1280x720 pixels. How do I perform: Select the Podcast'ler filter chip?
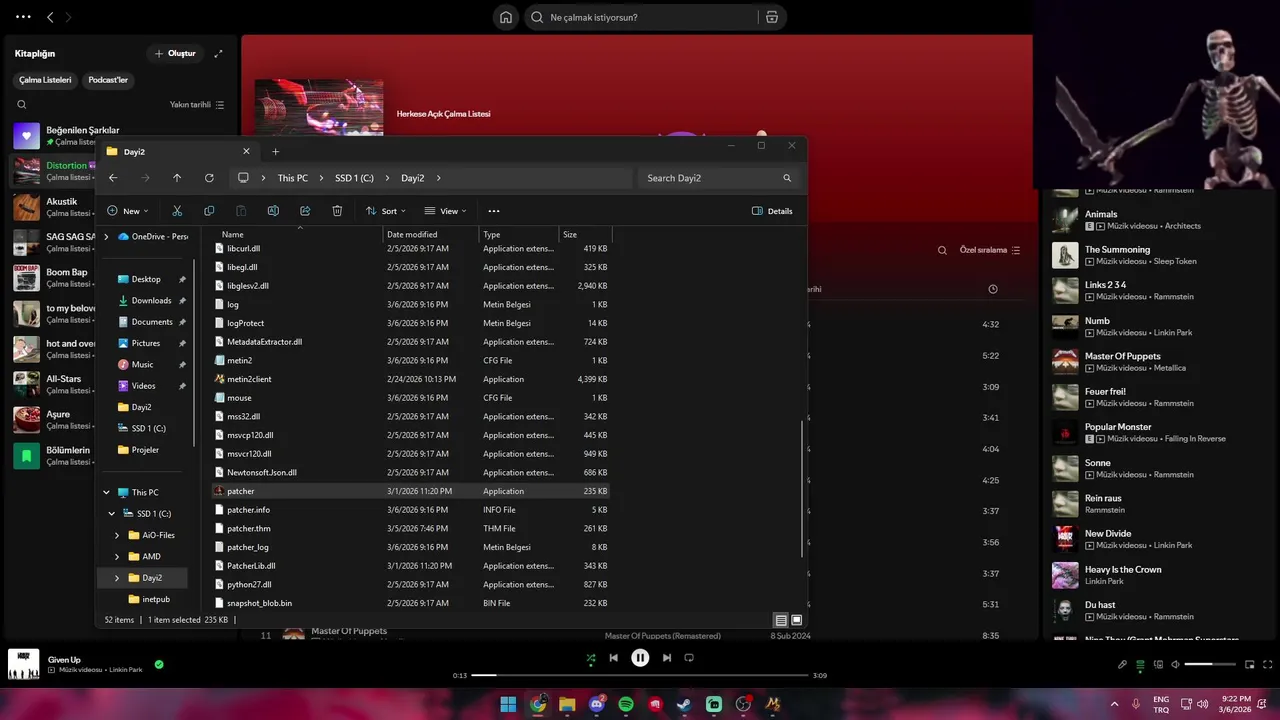(x=108, y=80)
